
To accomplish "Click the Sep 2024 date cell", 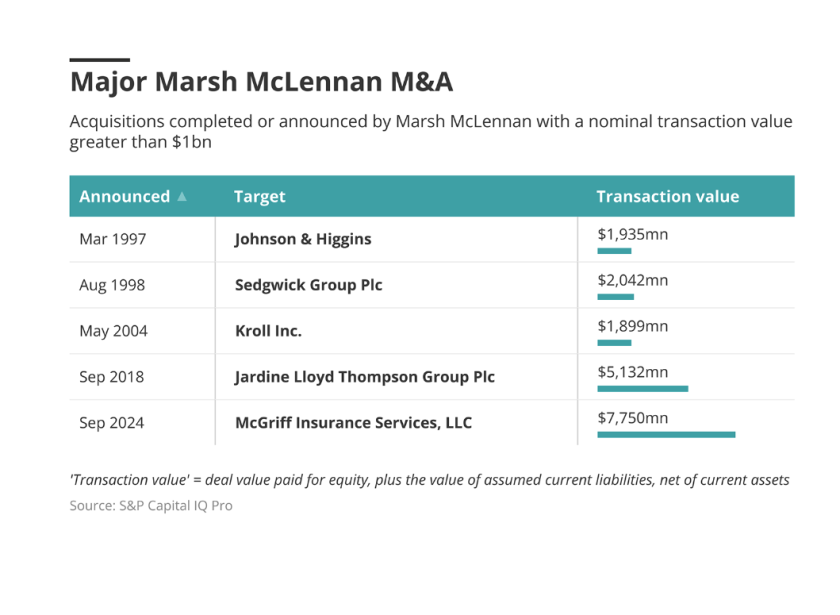I will coord(112,423).
